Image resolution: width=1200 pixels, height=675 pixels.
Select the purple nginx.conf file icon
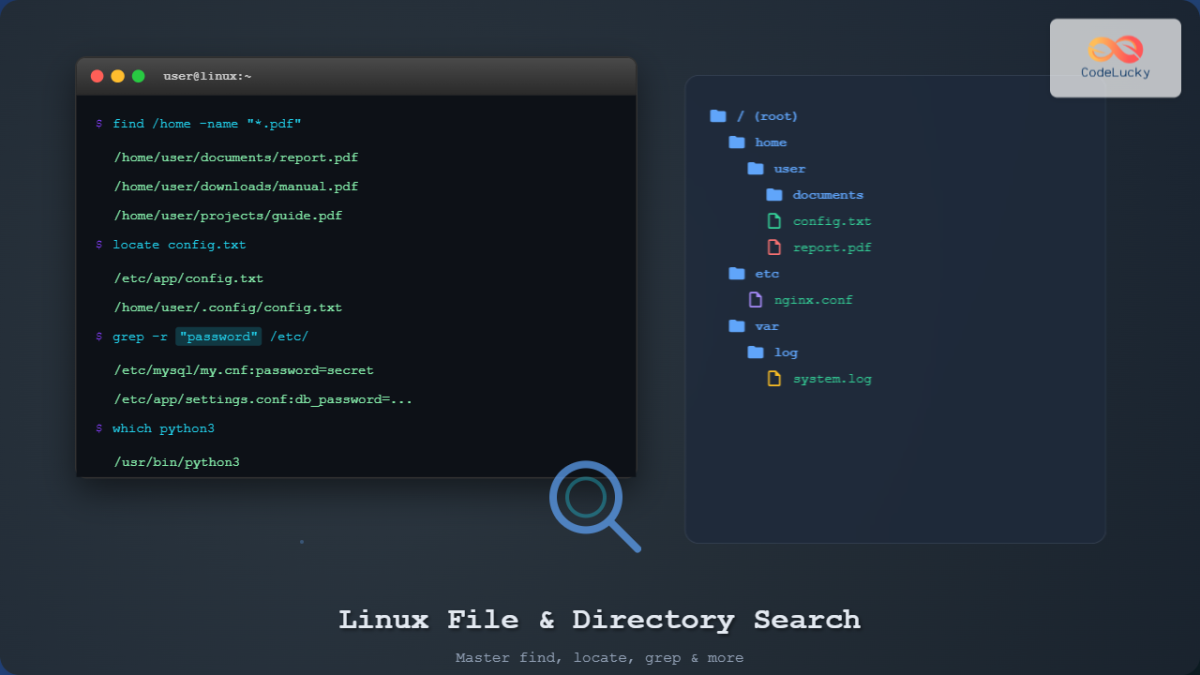pyautogui.click(x=755, y=299)
